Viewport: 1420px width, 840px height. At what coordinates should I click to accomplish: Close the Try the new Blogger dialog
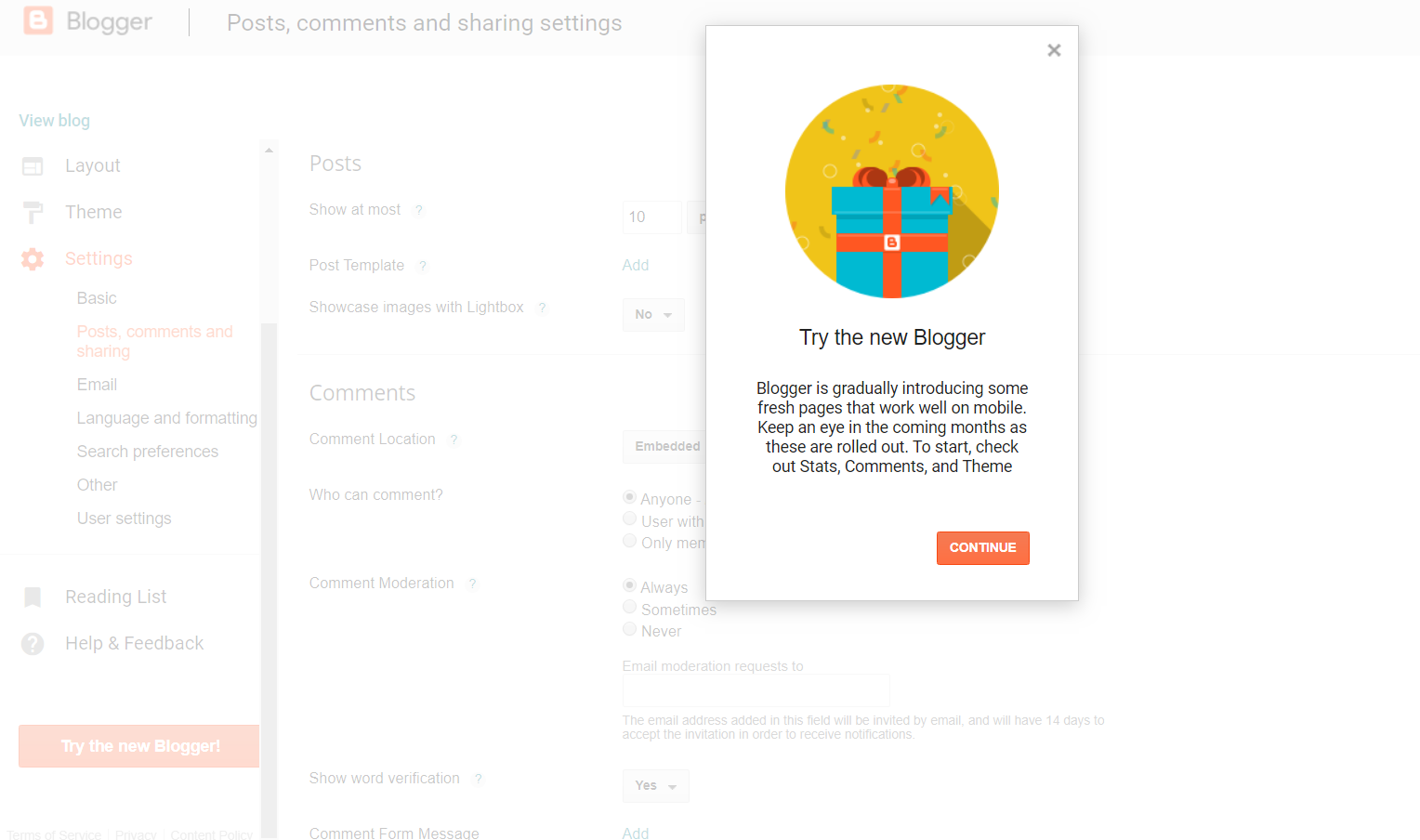coord(1054,50)
